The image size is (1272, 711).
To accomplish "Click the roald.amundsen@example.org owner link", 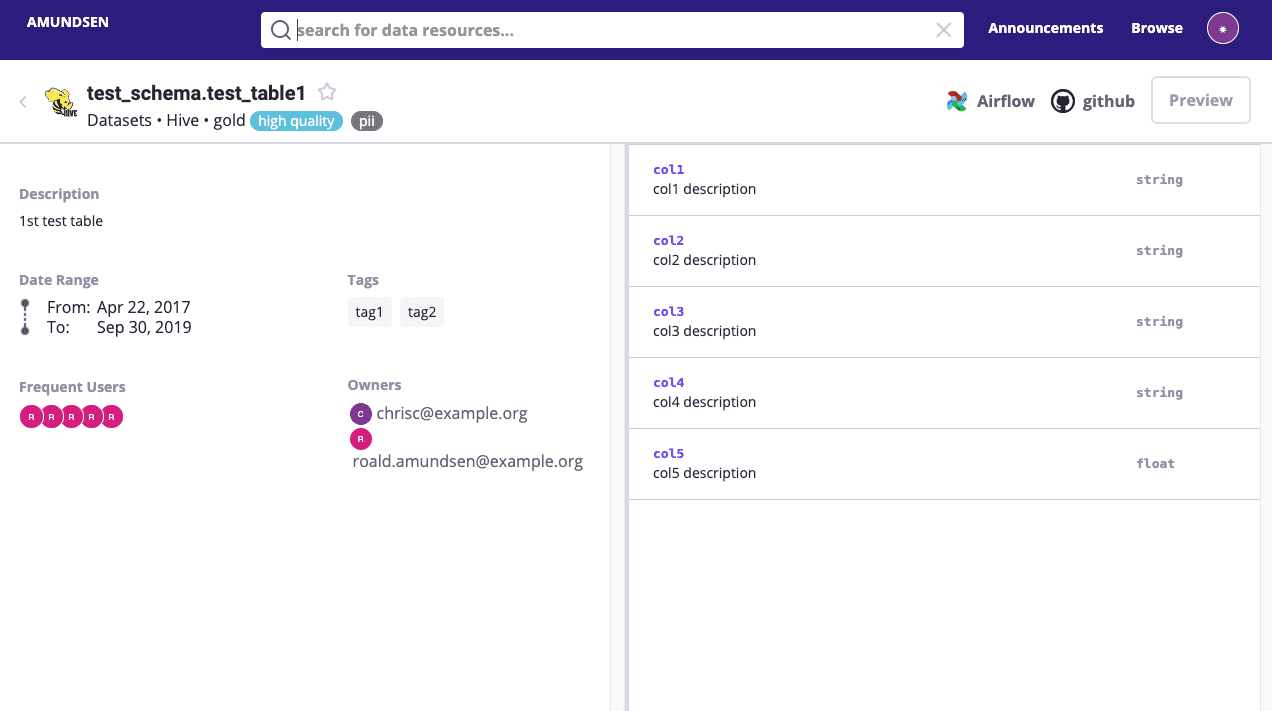I will [x=468, y=461].
